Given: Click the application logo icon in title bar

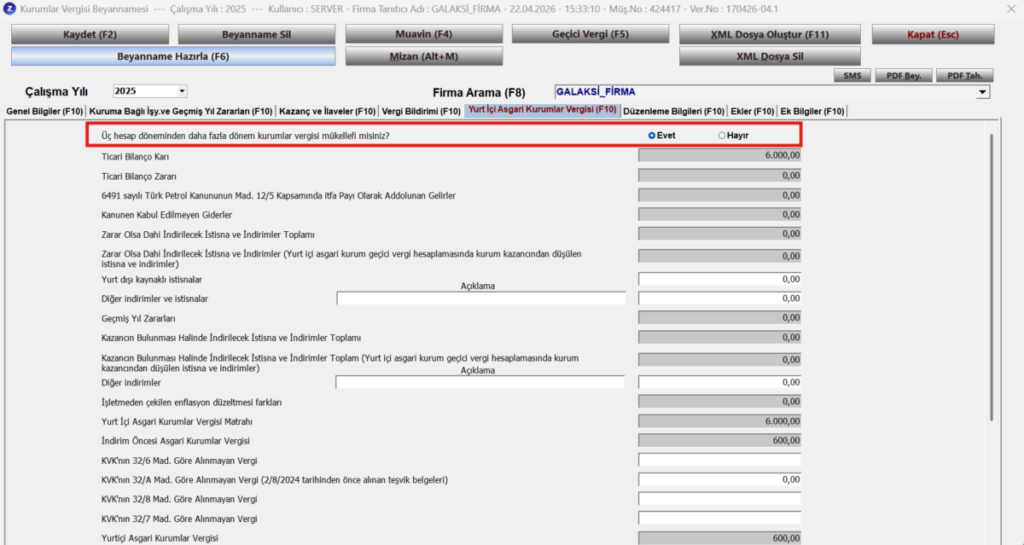Looking at the screenshot, I should [9, 9].
